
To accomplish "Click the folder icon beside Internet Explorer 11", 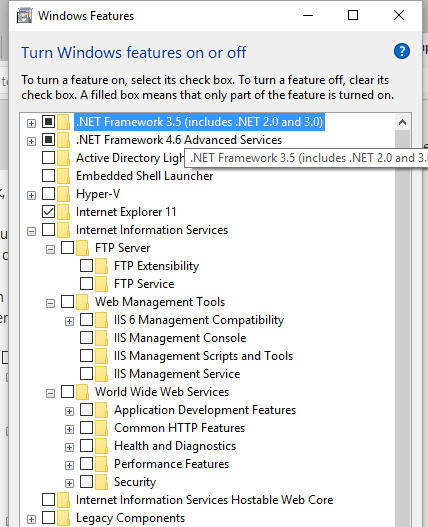I will click(64, 212).
